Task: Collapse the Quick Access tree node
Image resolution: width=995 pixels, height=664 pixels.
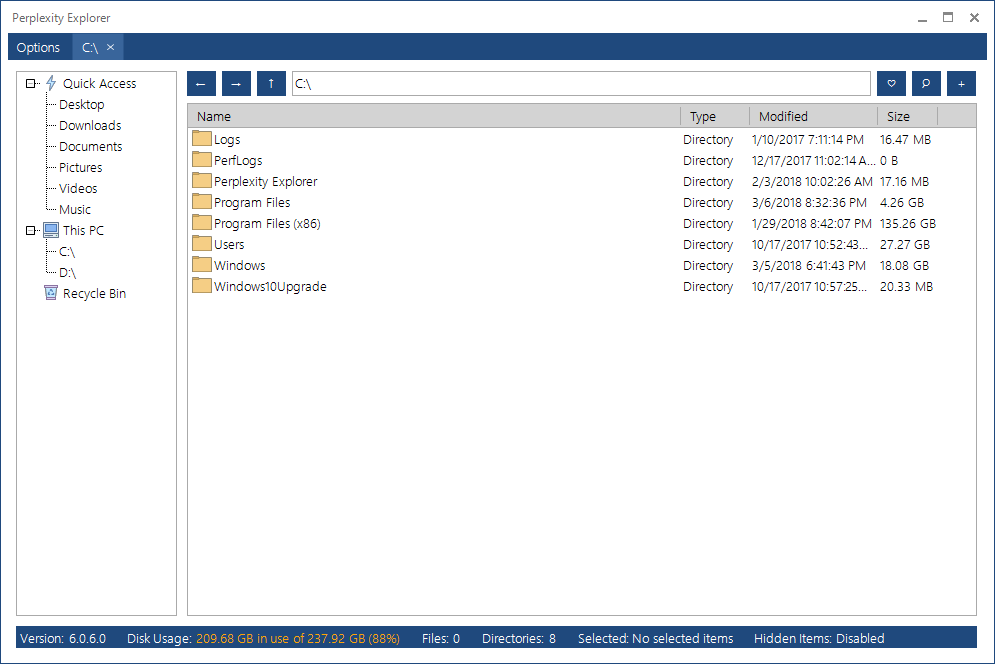Action: (x=30, y=83)
